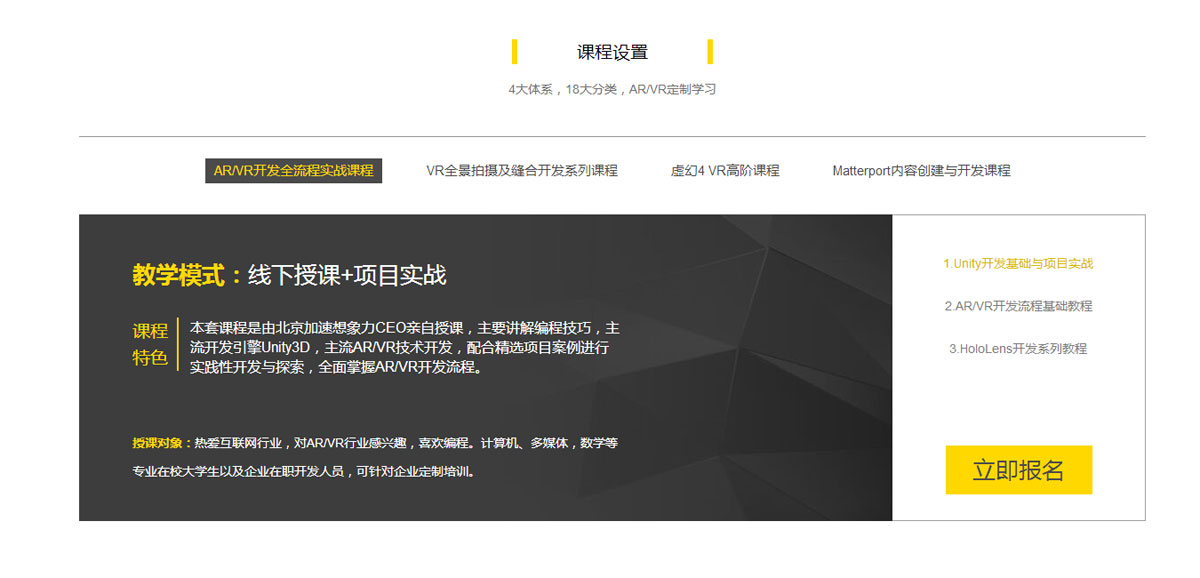Switch to VR全景拍摄及缝合开发系列课程 tab
This screenshot has width=1200, height=578.
(522, 171)
